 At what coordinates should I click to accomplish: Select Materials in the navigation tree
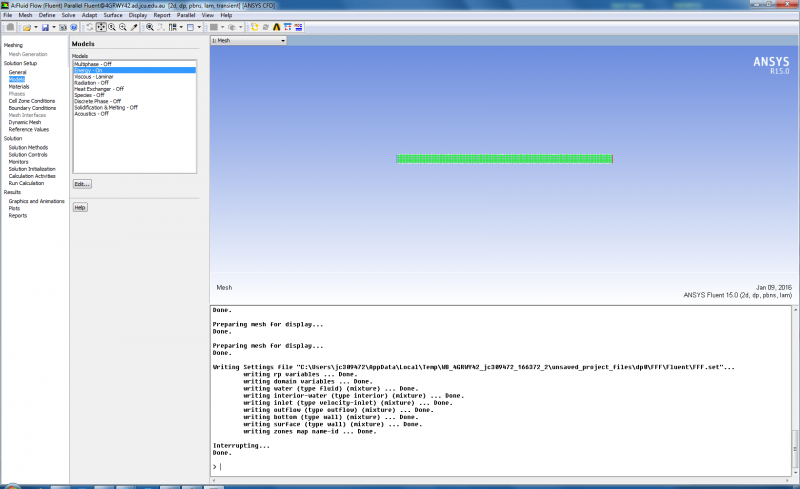[x=19, y=87]
